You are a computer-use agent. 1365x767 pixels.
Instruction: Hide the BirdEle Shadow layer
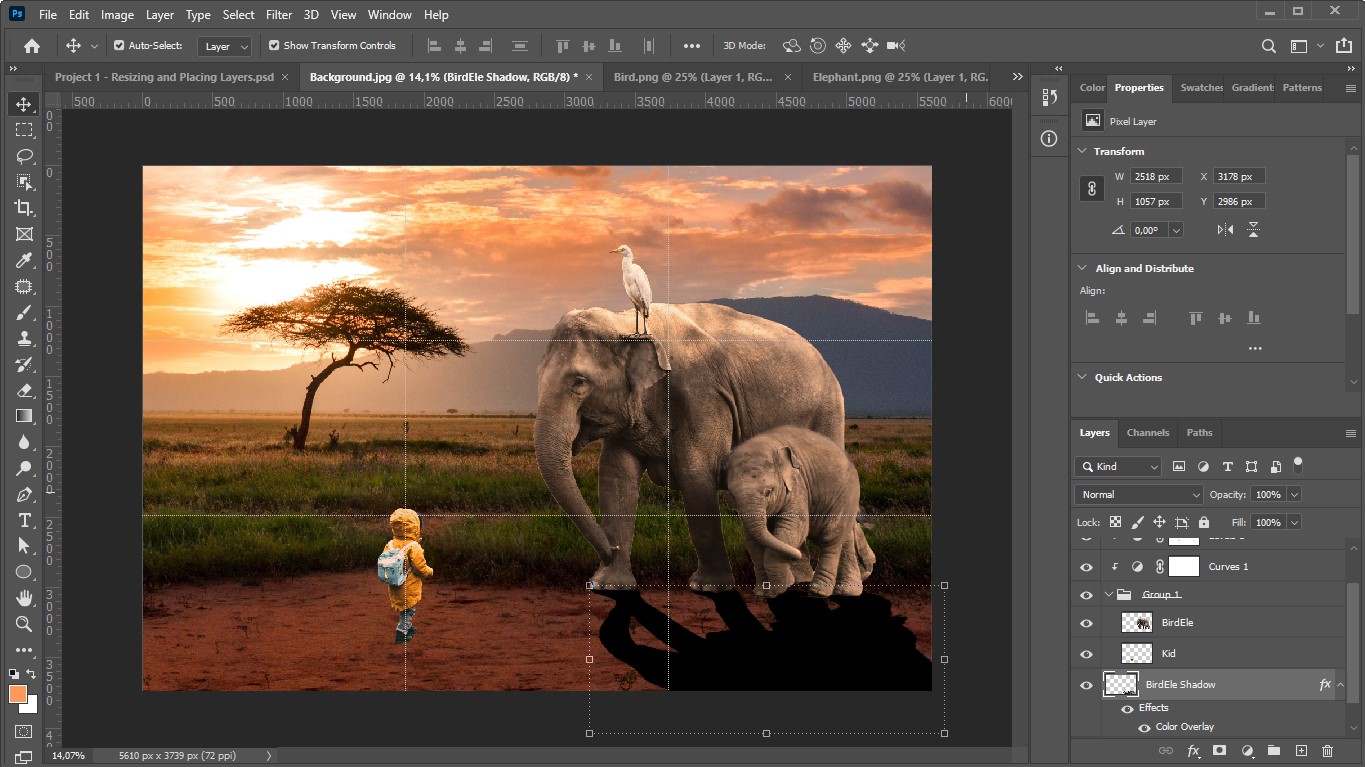[x=1086, y=685]
